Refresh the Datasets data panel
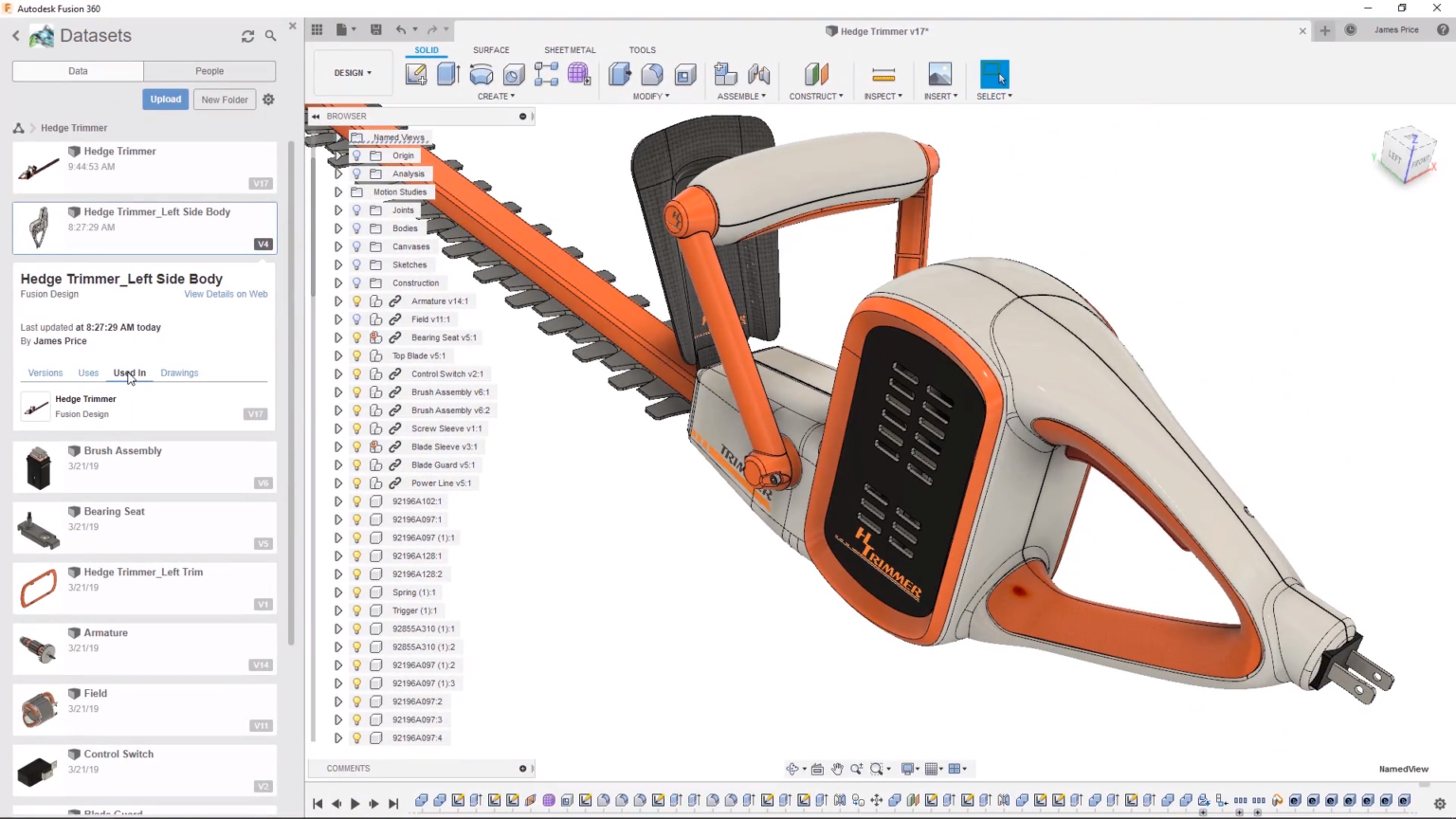Screen dimensions: 1456x819 click(248, 36)
